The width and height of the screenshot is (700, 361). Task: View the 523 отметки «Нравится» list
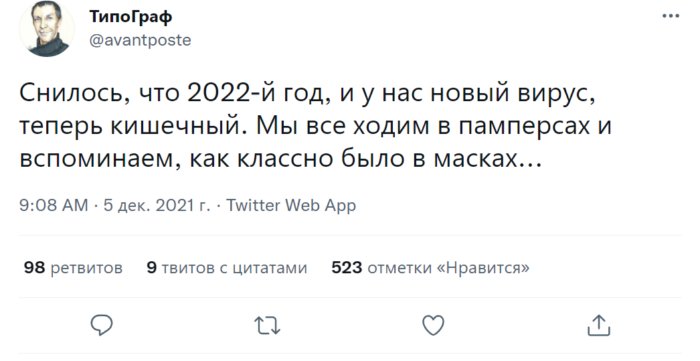430,267
